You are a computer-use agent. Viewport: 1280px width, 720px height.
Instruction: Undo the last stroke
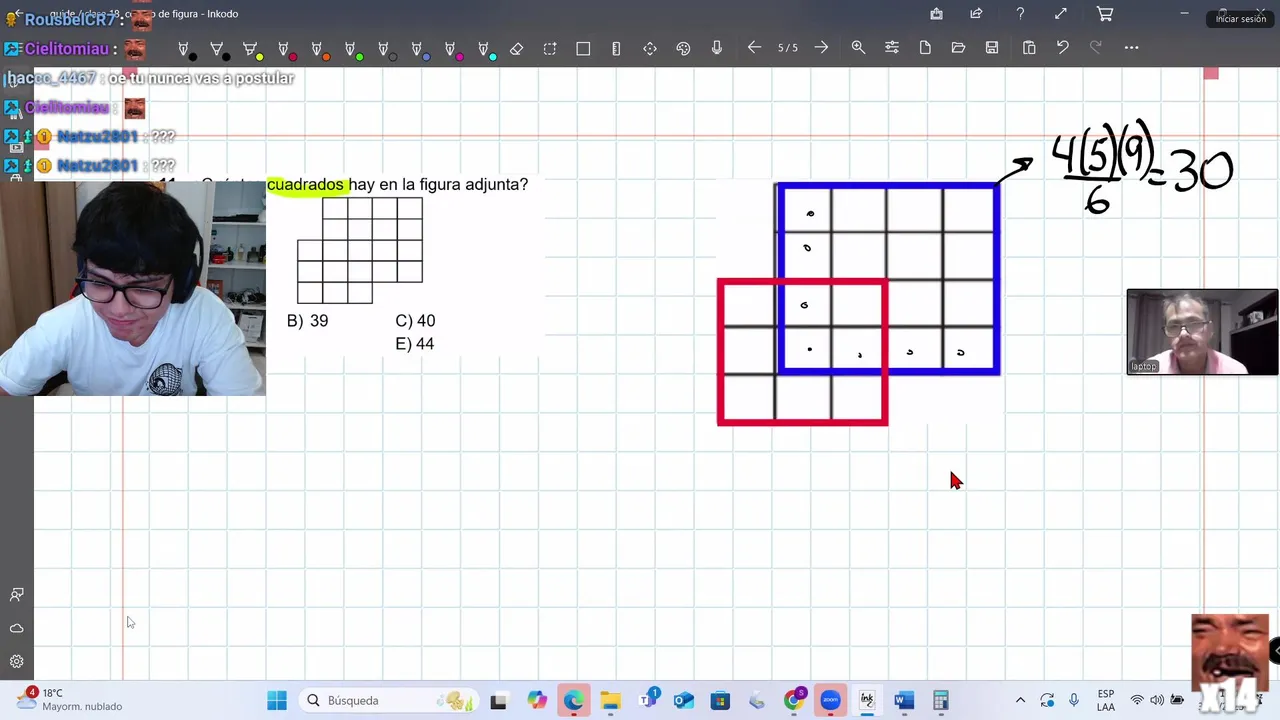point(1062,47)
